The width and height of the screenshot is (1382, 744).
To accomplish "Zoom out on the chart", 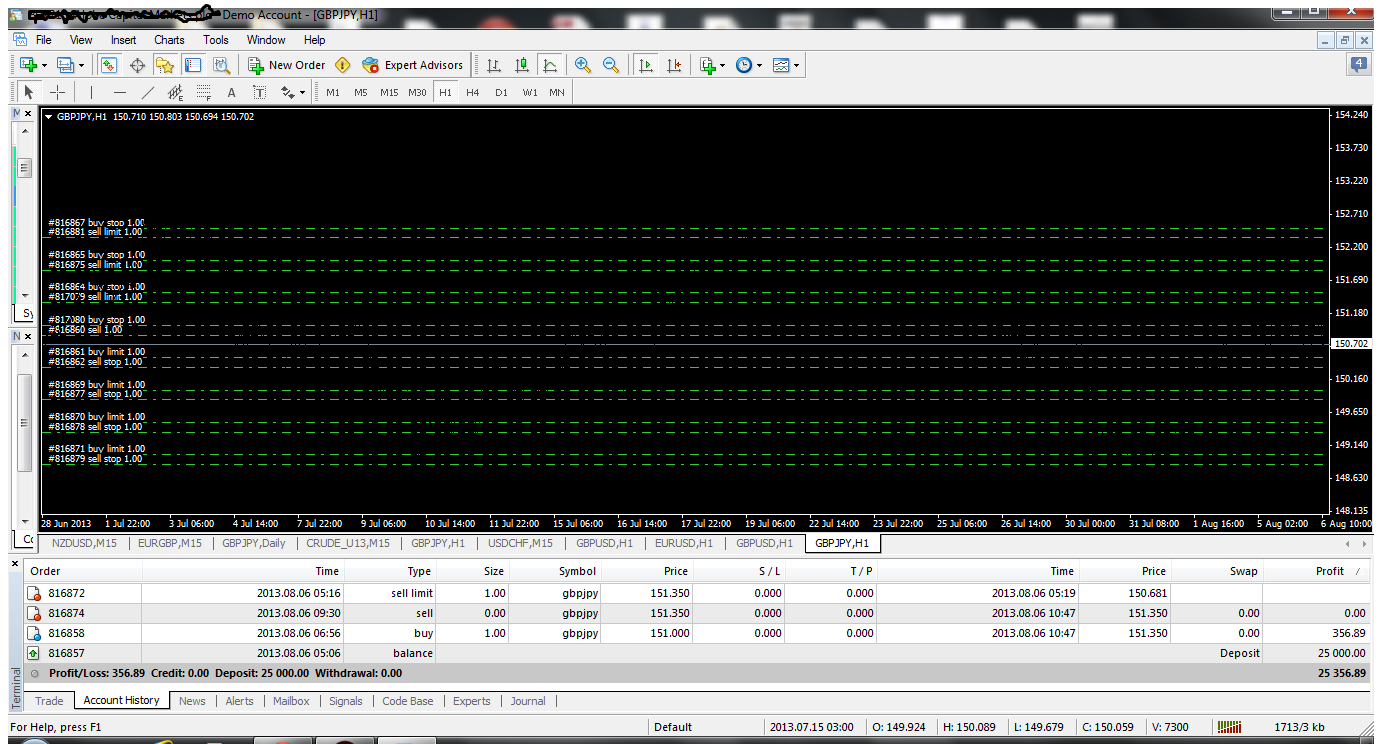I will coord(611,65).
